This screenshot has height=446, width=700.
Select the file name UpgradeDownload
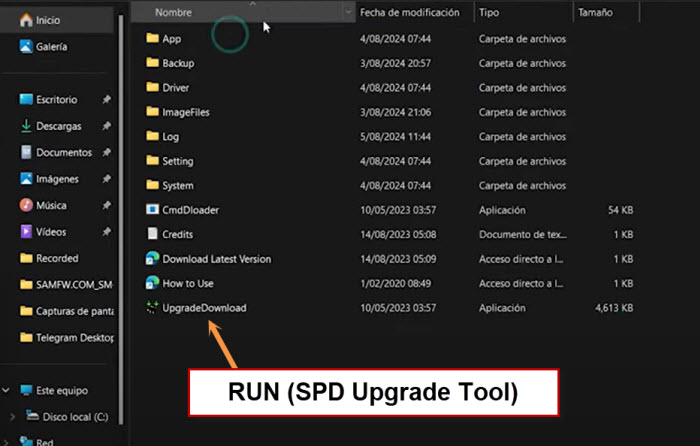click(x=204, y=308)
